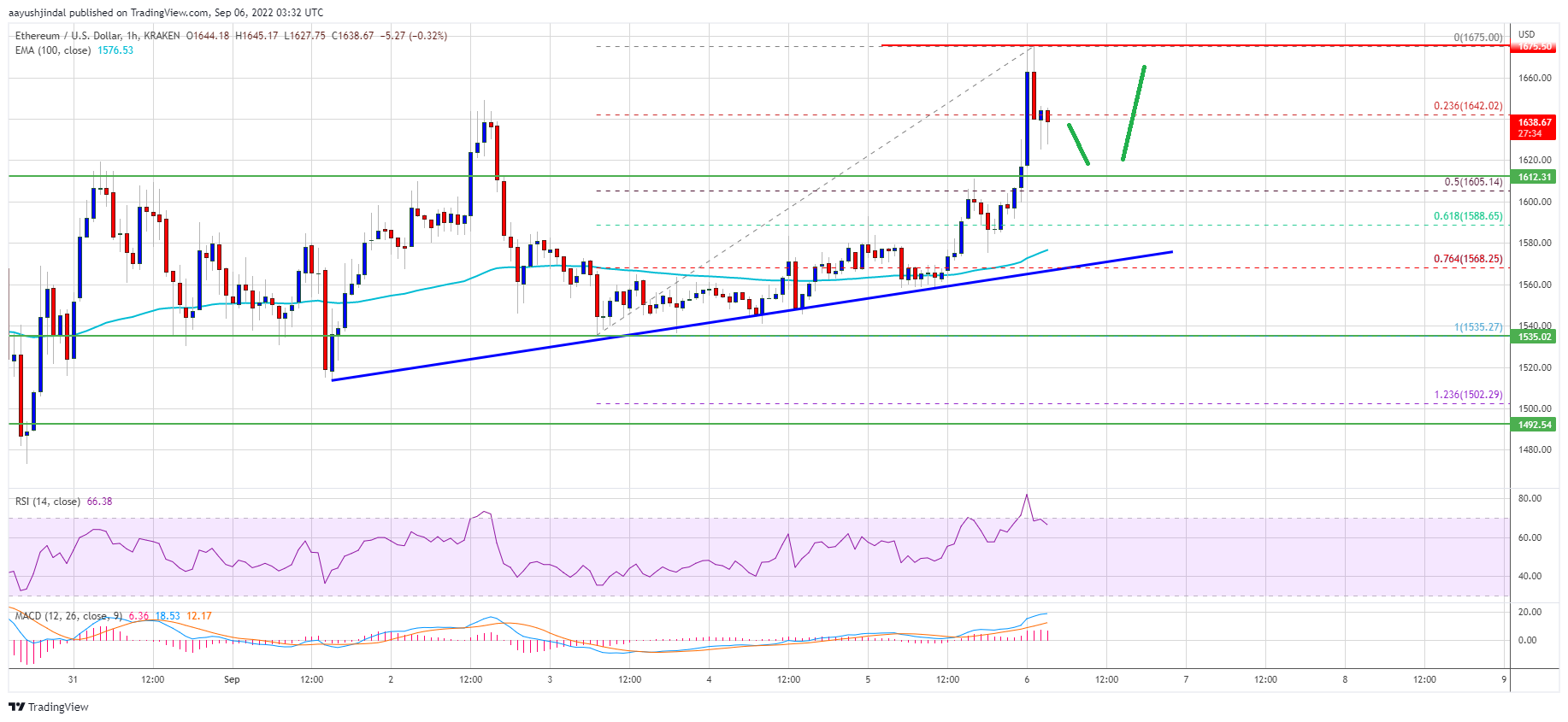1568x722 pixels.
Task: Click the EMA value 1576.53
Action: [115, 50]
